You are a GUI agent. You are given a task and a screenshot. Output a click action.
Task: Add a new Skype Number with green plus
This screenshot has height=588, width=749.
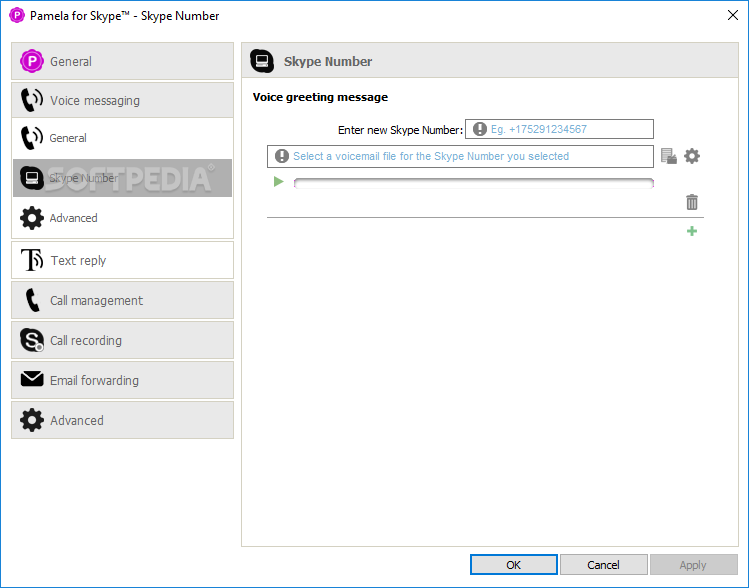click(x=692, y=231)
